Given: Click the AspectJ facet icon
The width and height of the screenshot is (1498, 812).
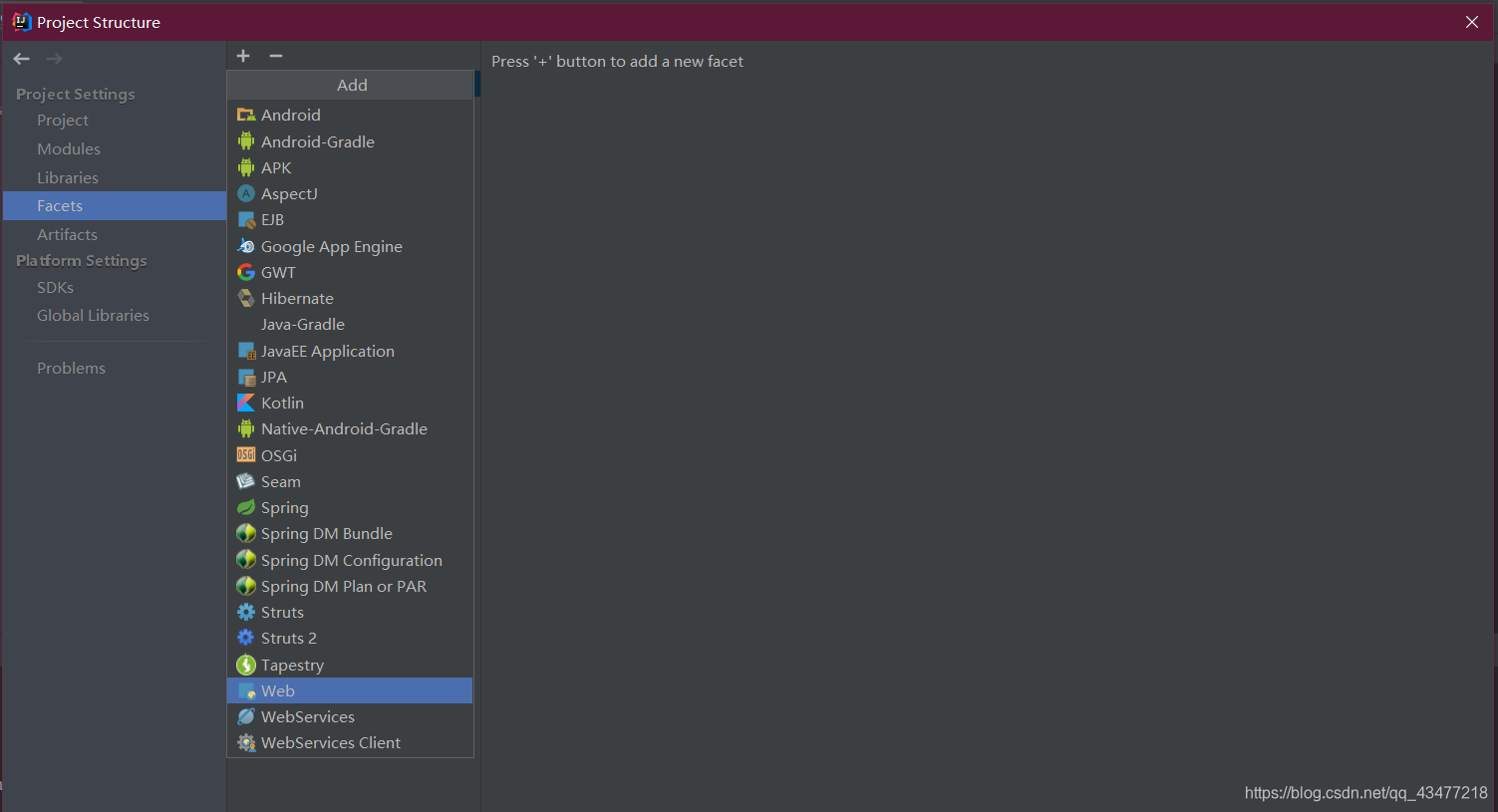Looking at the screenshot, I should point(246,193).
